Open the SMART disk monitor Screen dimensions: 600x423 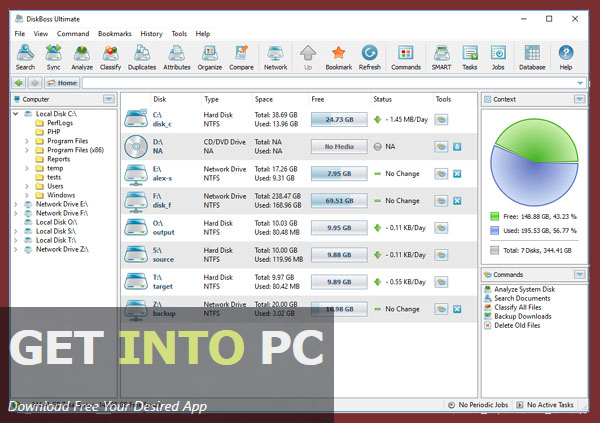click(441, 57)
